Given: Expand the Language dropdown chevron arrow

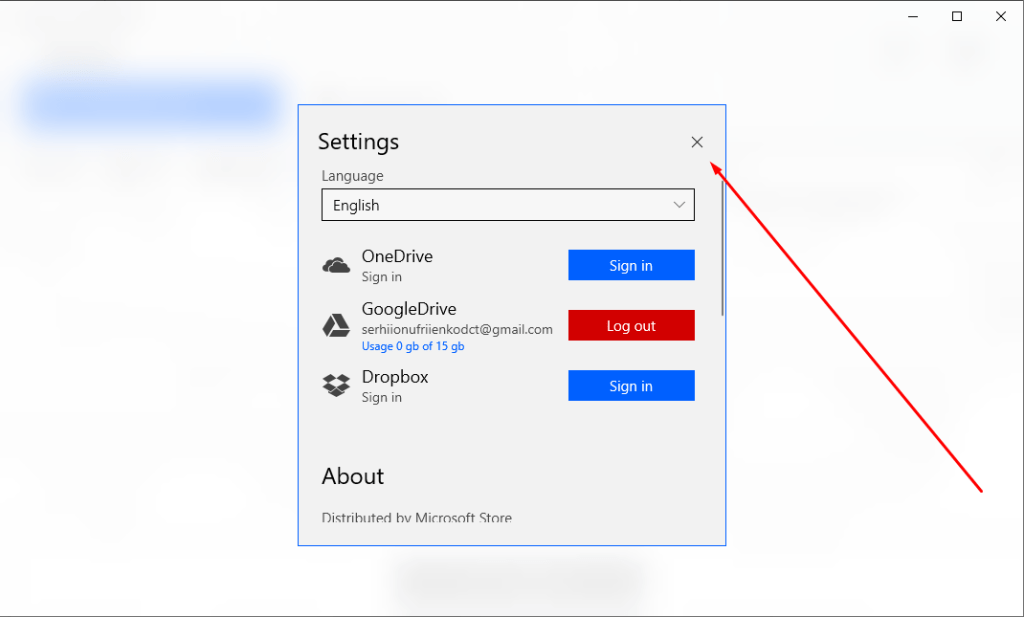Looking at the screenshot, I should [x=680, y=205].
